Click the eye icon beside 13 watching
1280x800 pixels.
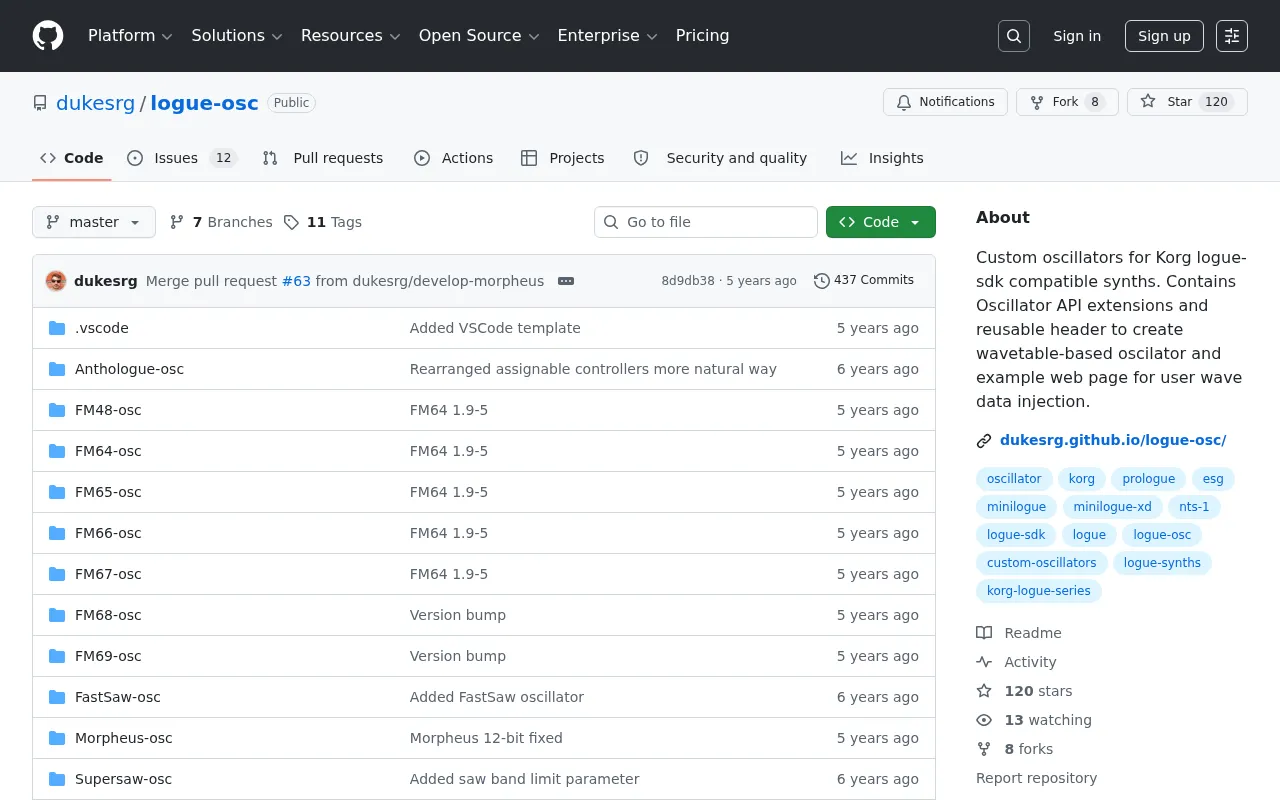984,720
